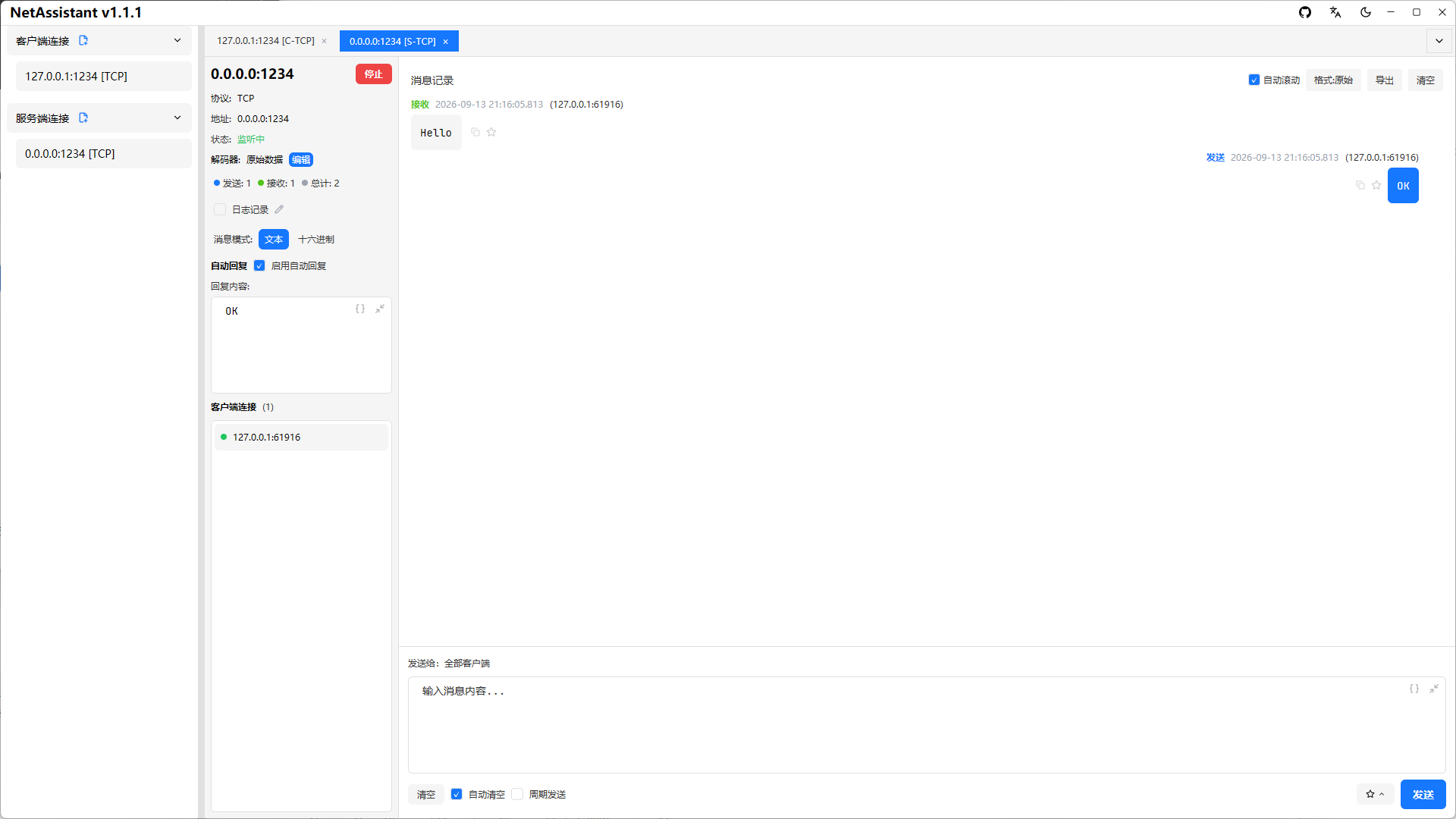
Task: Export message log via 导出
Action: (1385, 80)
